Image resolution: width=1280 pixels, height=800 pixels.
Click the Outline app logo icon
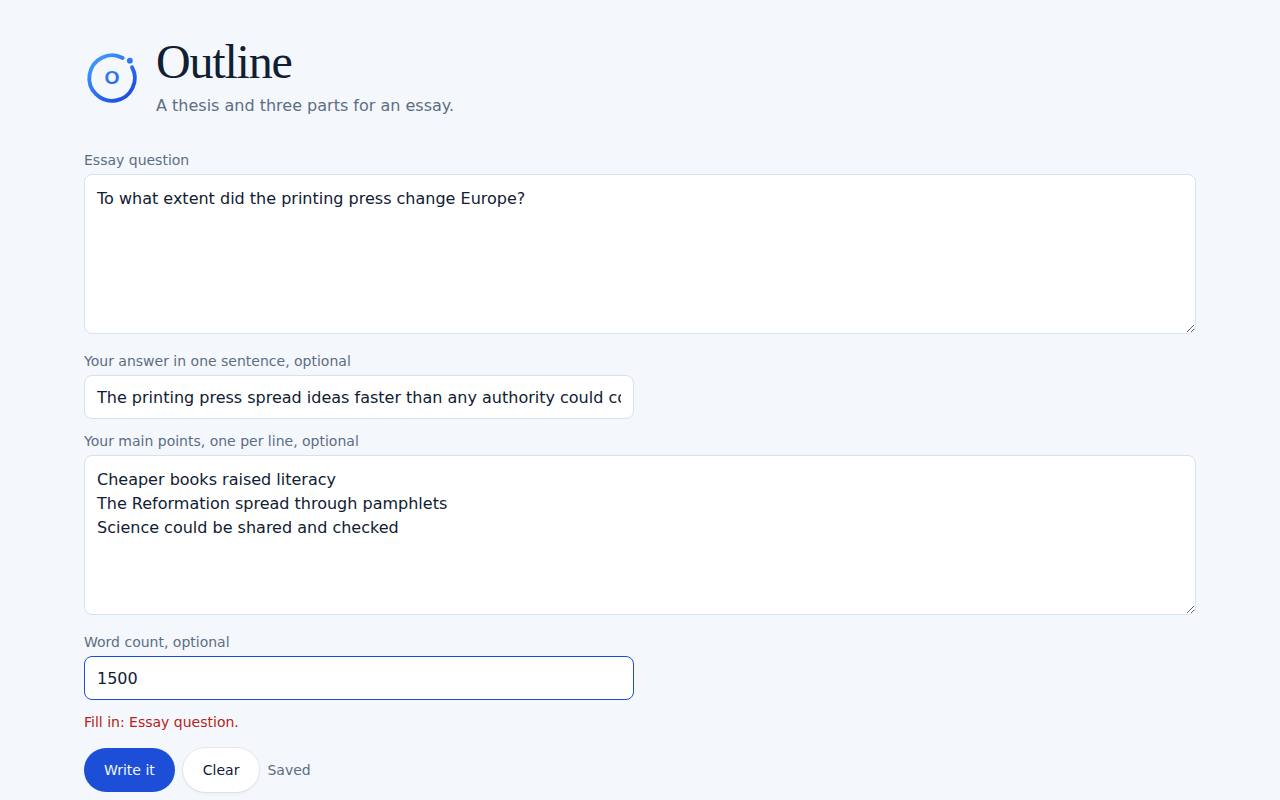[112, 77]
